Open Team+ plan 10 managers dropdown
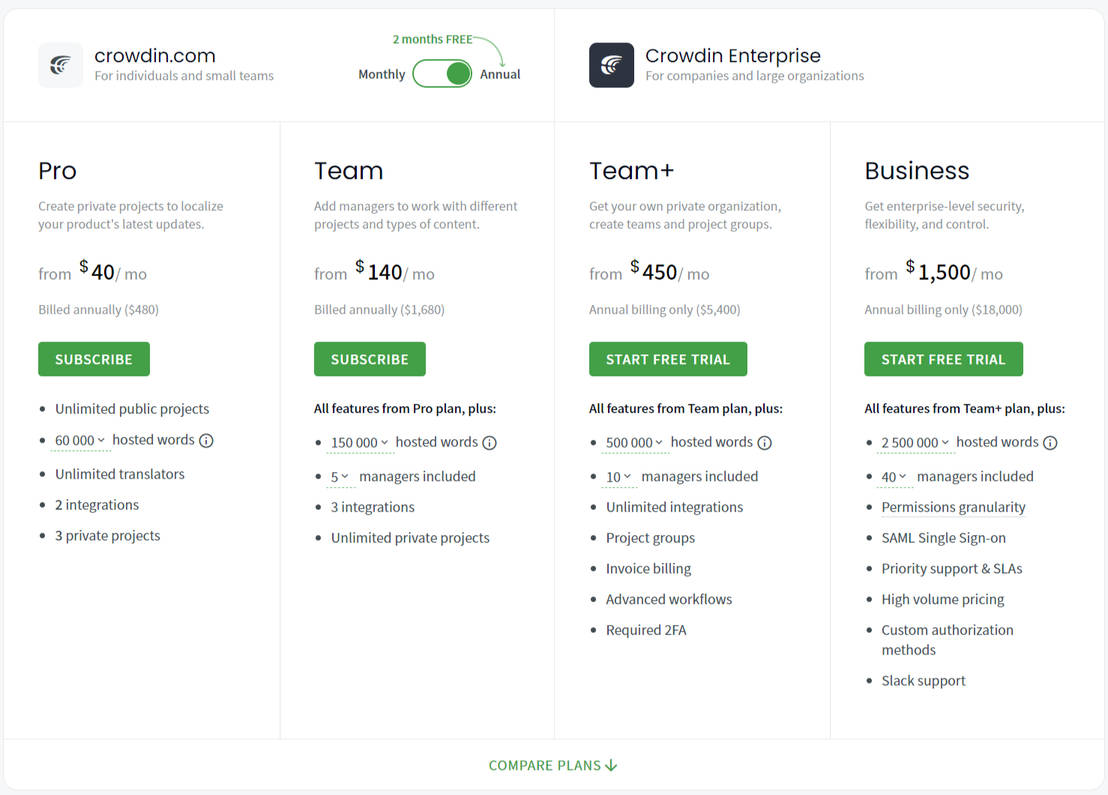 (618, 477)
